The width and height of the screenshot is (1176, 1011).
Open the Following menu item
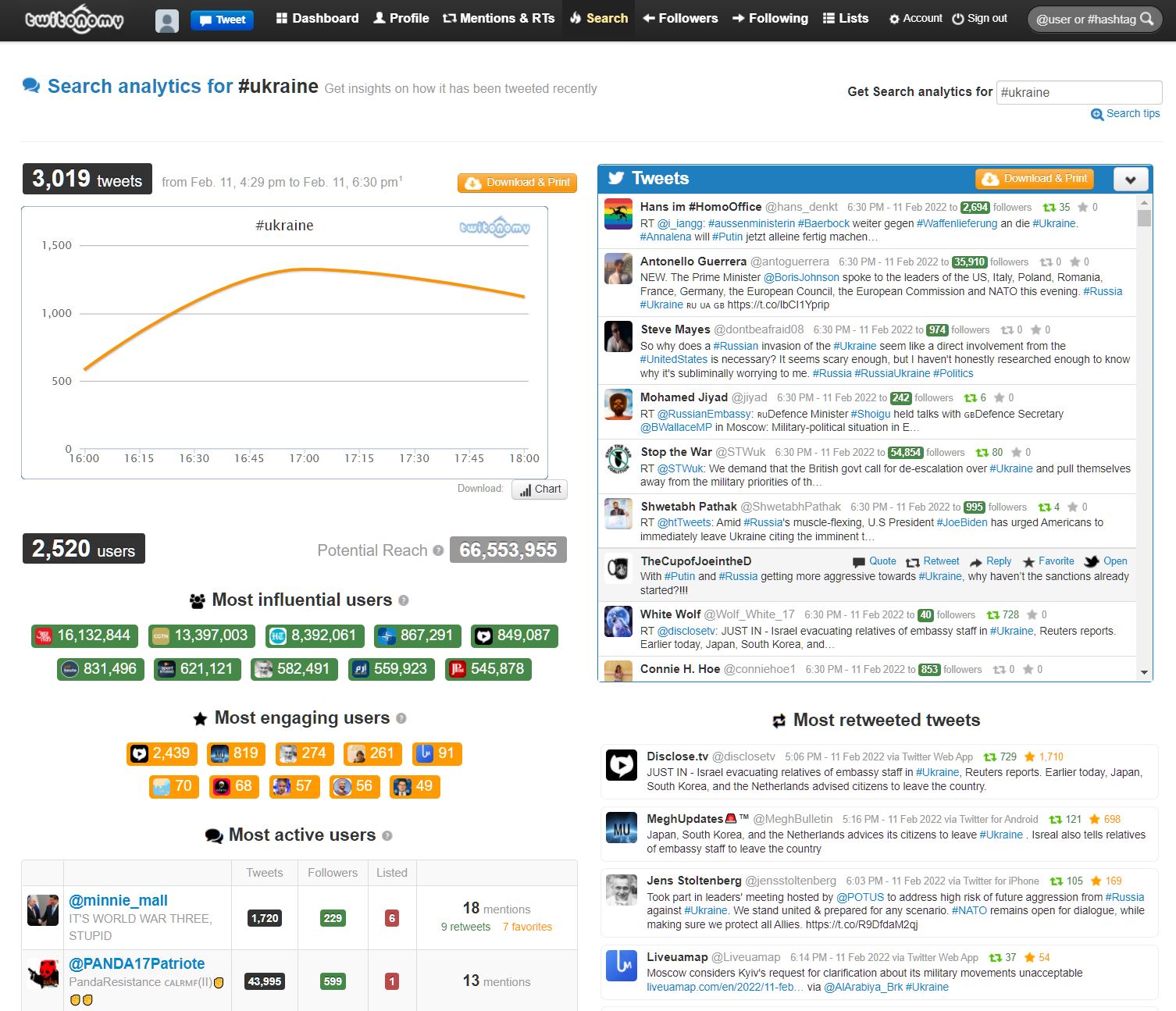[x=770, y=18]
